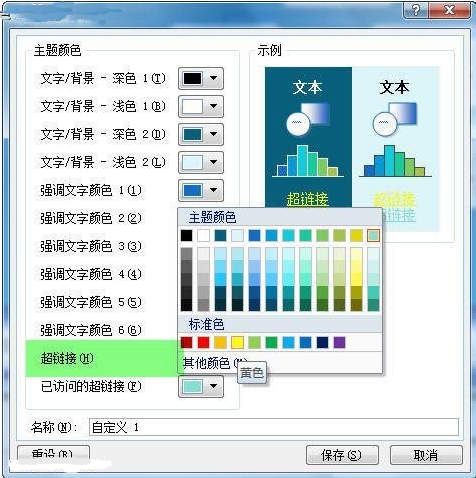The image size is (476, 478).
Task: Click 超链接 in the dark sample preview
Action: [308, 199]
